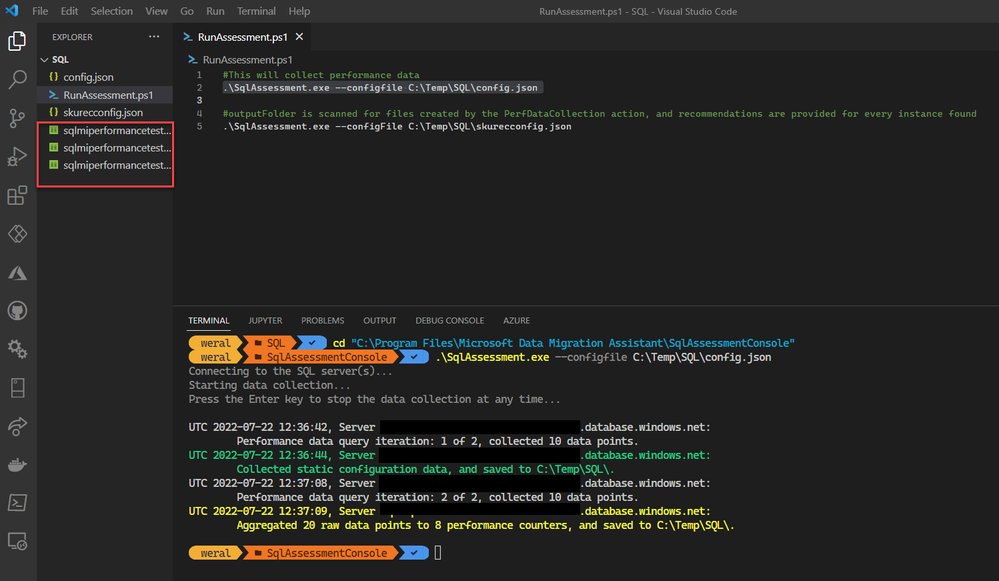Click the RunAssessment.ps1 breadcrumb above the editor
This screenshot has width=999, height=581.
247,60
